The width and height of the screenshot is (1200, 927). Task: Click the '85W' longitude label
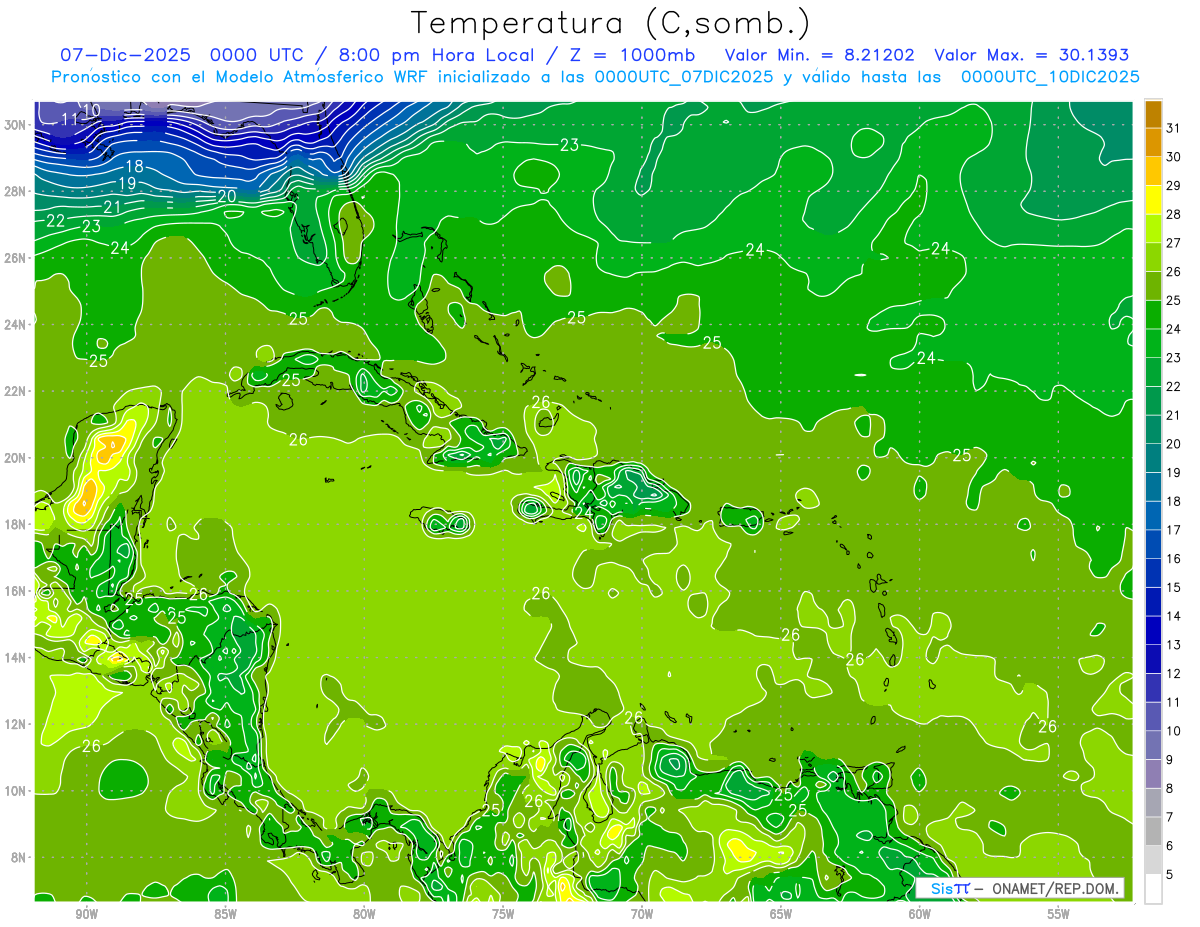click(225, 914)
